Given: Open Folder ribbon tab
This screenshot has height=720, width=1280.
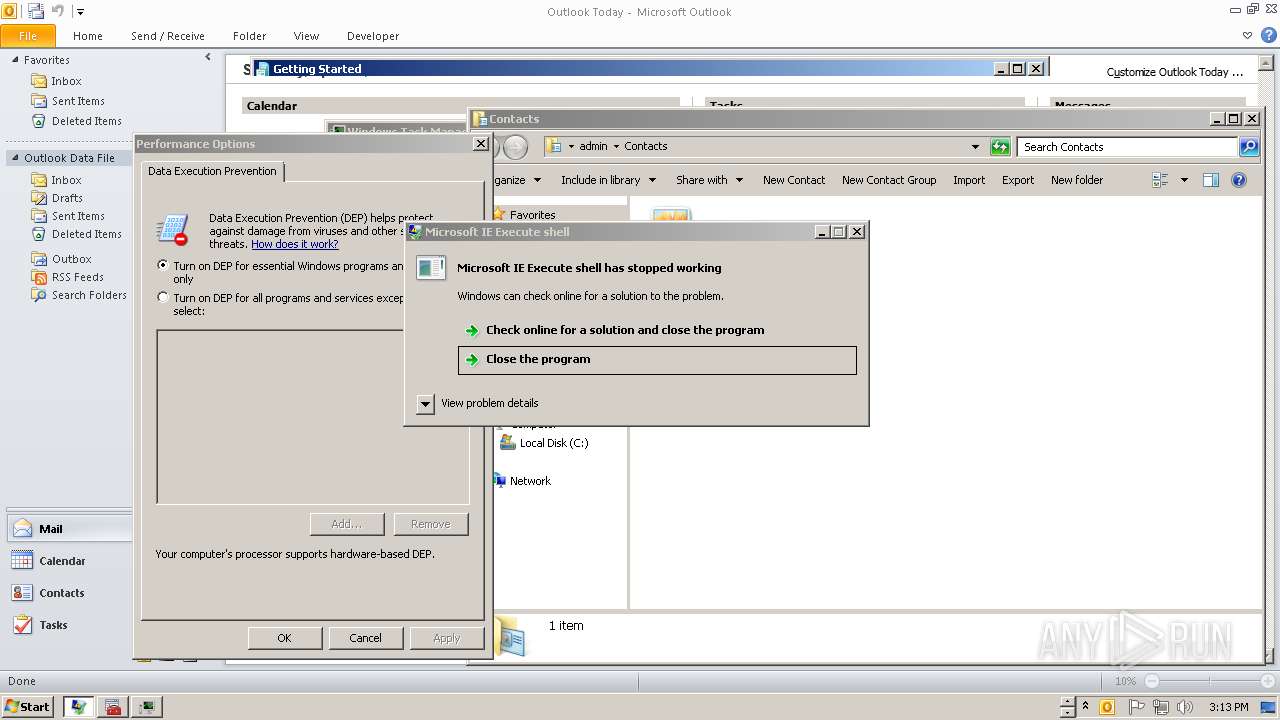Looking at the screenshot, I should point(249,36).
